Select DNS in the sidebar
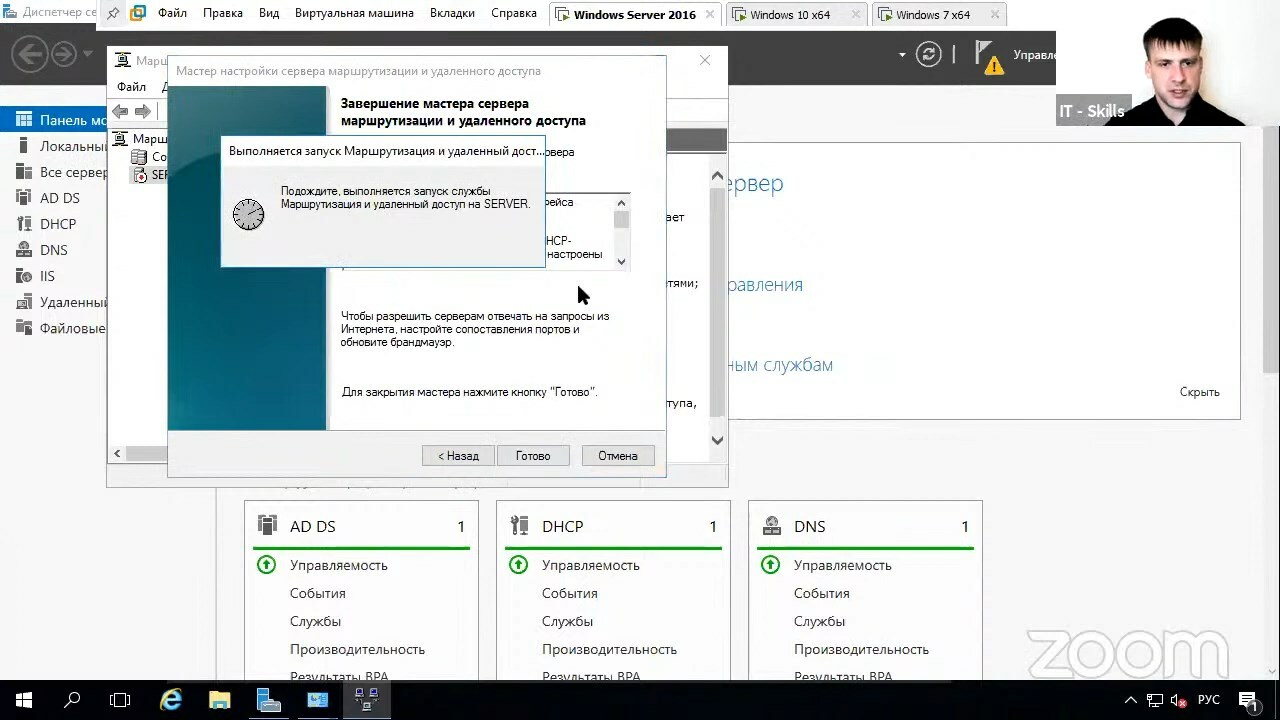1280x720 pixels. coord(54,250)
